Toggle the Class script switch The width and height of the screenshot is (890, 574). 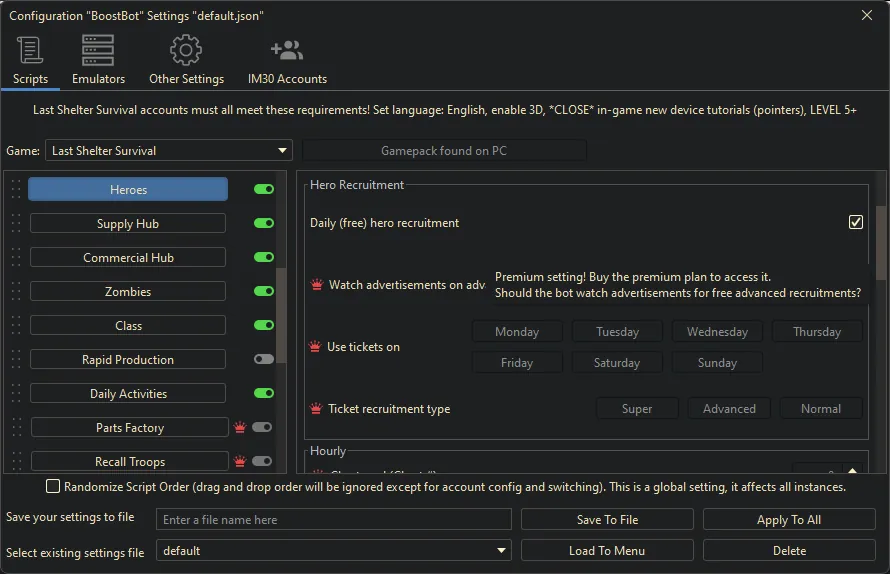pyautogui.click(x=264, y=325)
